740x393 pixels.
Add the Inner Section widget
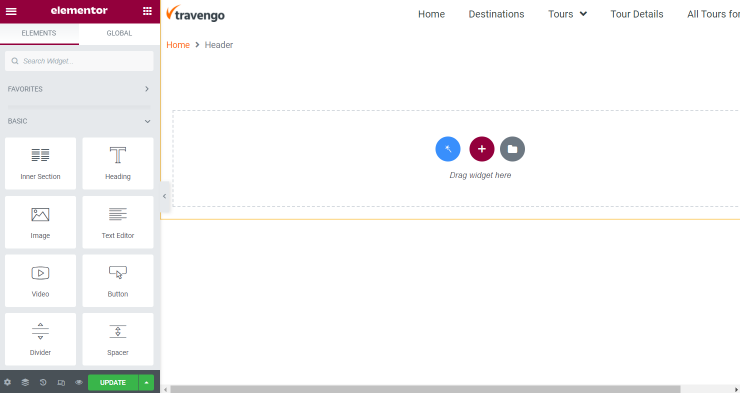[x=40, y=163]
